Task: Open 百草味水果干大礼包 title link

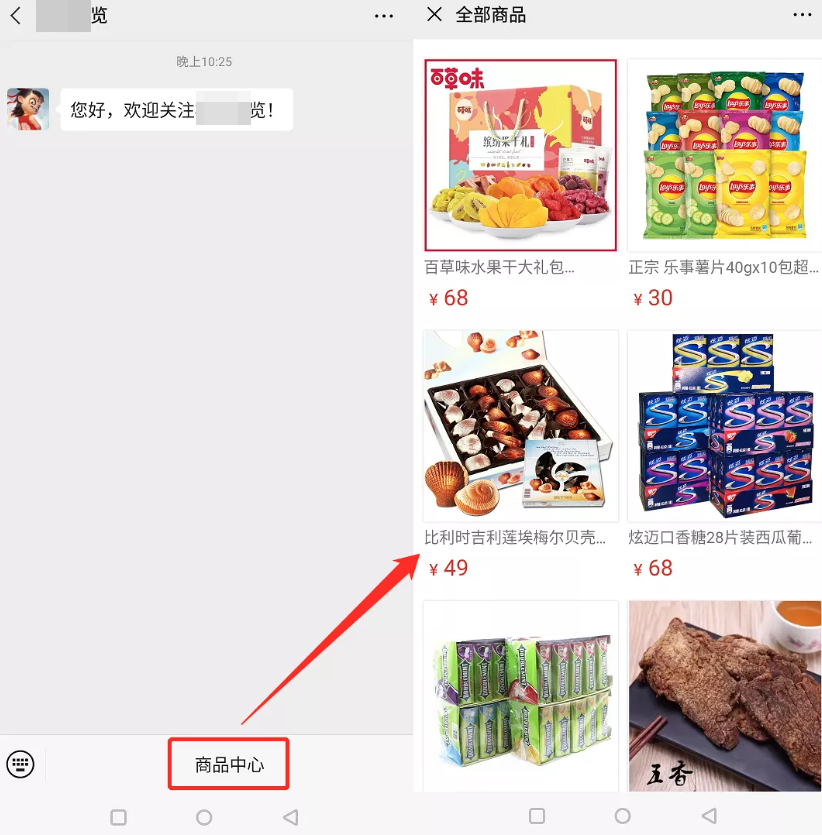Action: click(x=499, y=267)
